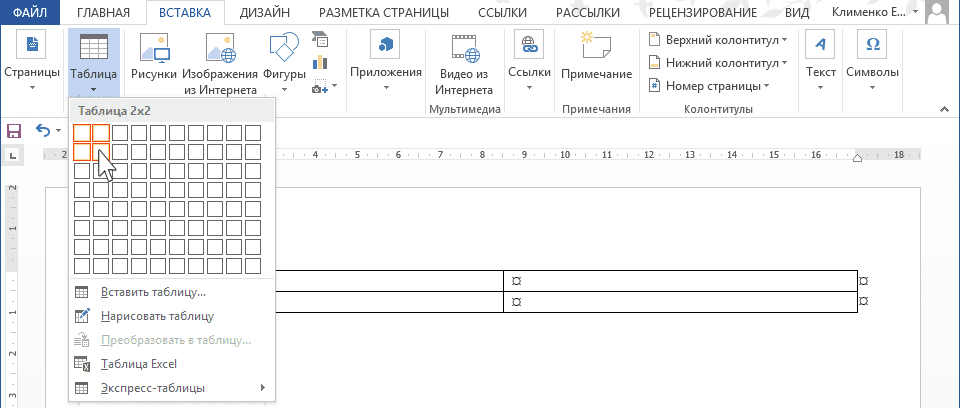960x408 pixels.
Task: Open the Текст group icon
Action: coord(820,46)
